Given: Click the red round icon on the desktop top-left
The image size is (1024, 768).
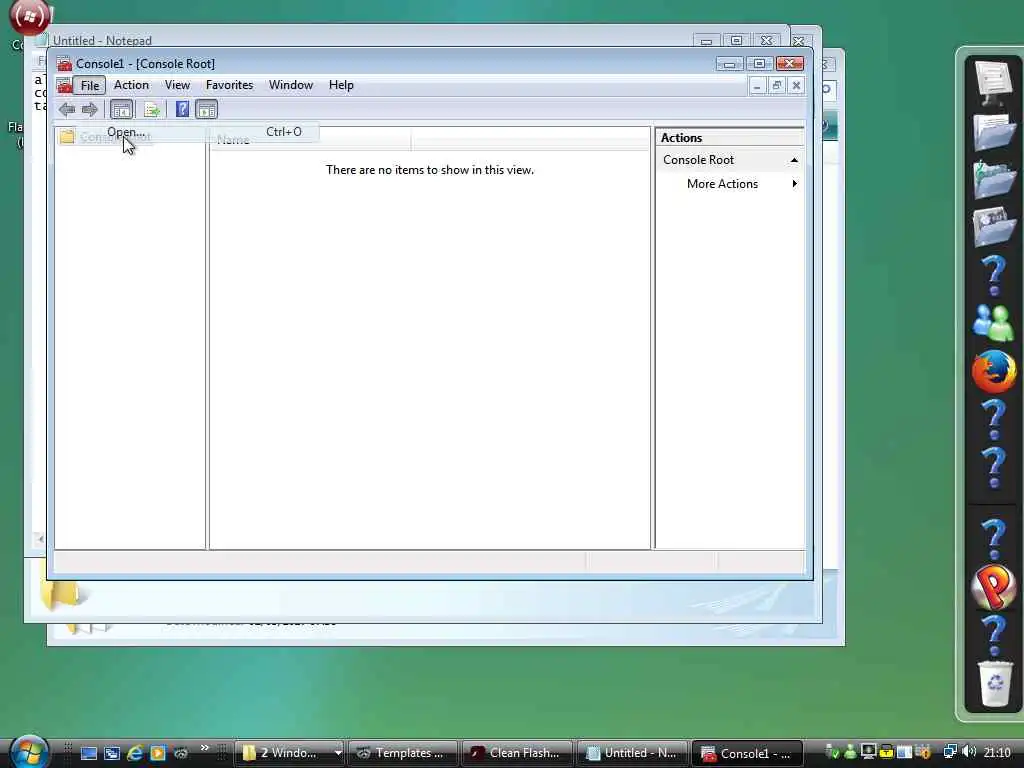Looking at the screenshot, I should point(29,18).
